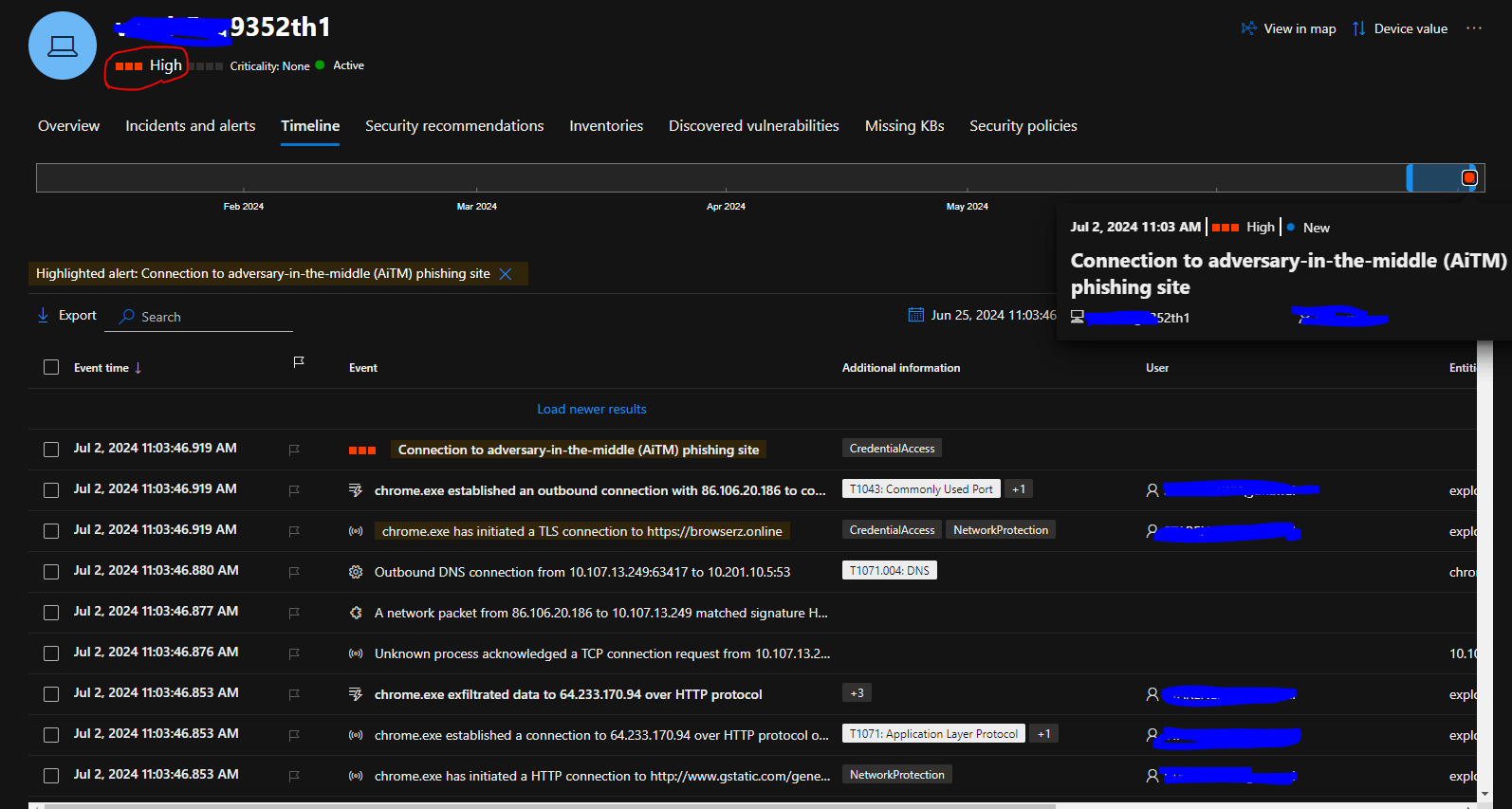Click the vertical scrollbar down arrow
This screenshot has height=809, width=1512.
1485,794
